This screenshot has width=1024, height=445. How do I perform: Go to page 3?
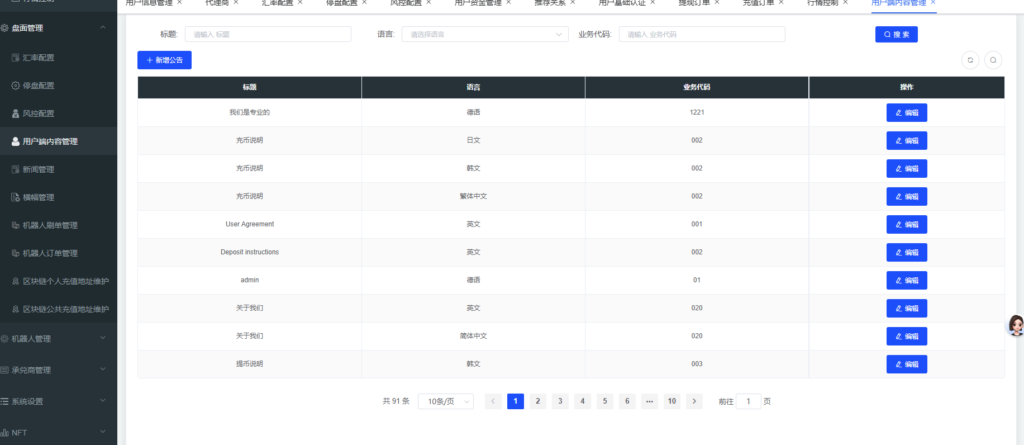tap(560, 401)
